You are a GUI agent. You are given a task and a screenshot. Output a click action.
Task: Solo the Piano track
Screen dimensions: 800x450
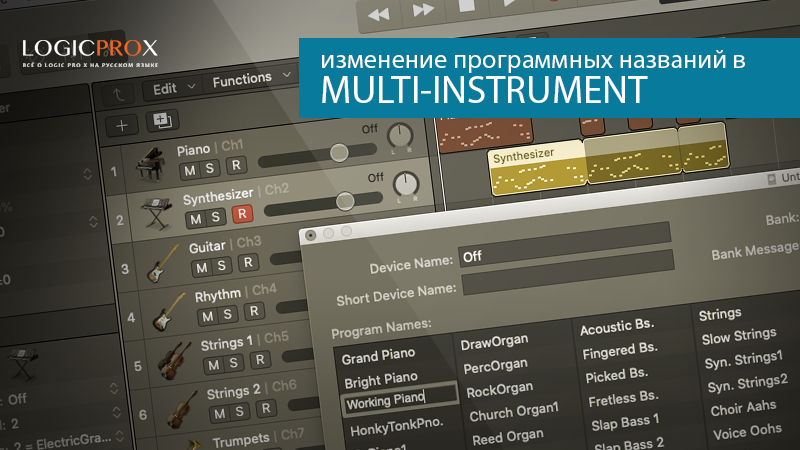[209, 168]
